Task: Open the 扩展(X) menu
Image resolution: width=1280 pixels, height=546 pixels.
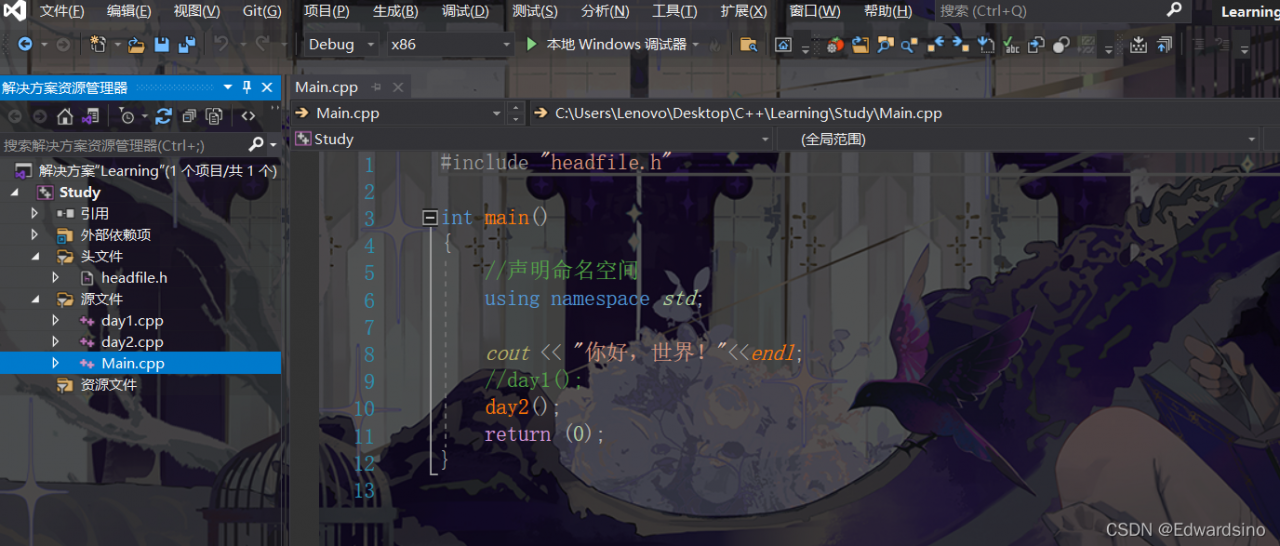Action: point(743,12)
